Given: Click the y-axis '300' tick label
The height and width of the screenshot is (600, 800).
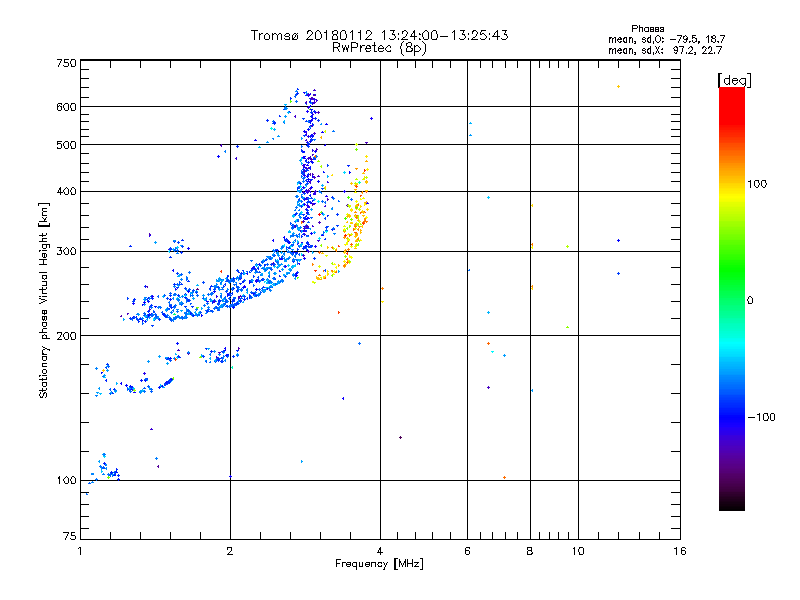Looking at the screenshot, I should click(66, 252).
